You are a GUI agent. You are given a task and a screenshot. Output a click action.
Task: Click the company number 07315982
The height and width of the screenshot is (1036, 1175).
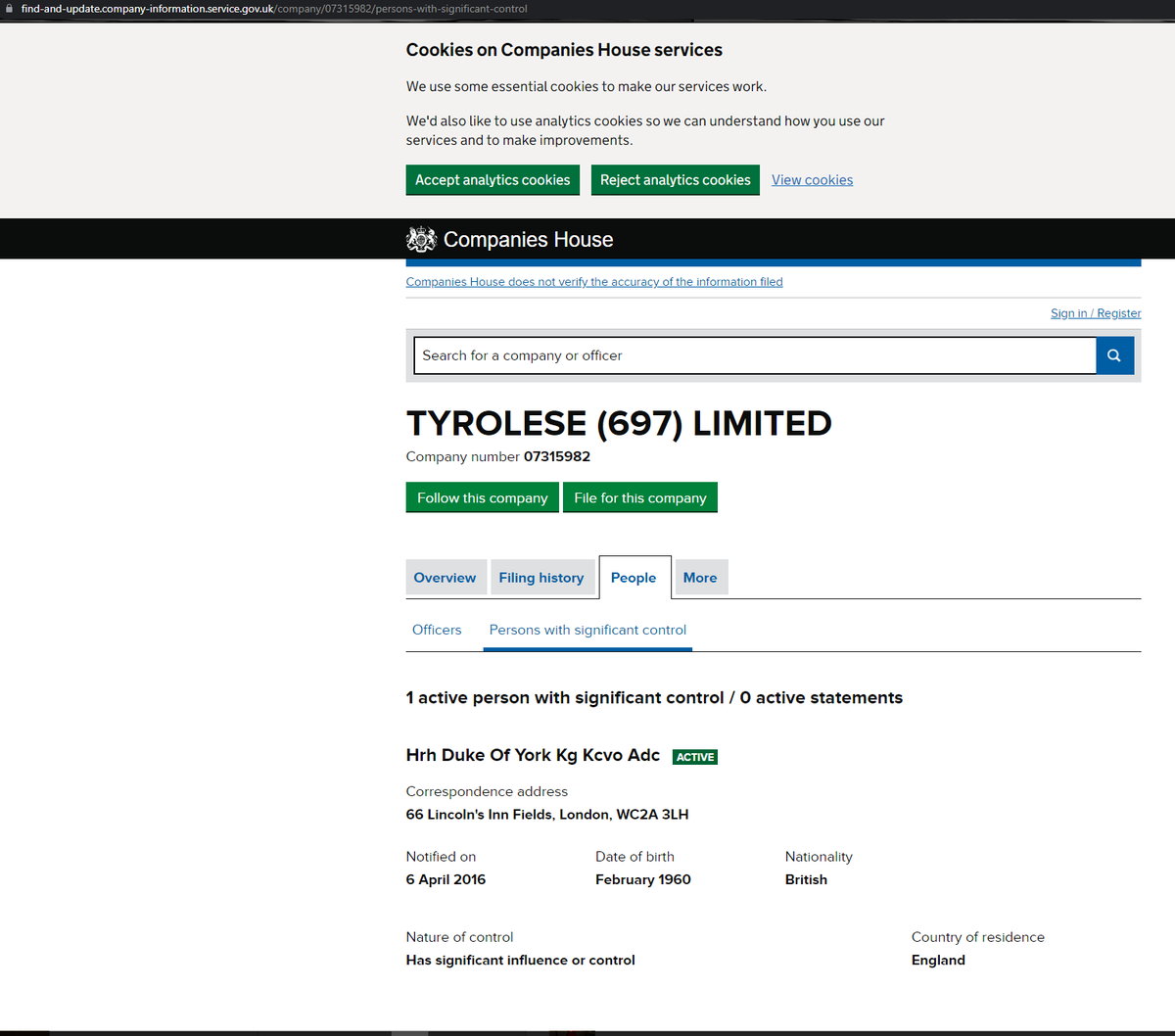click(x=557, y=456)
